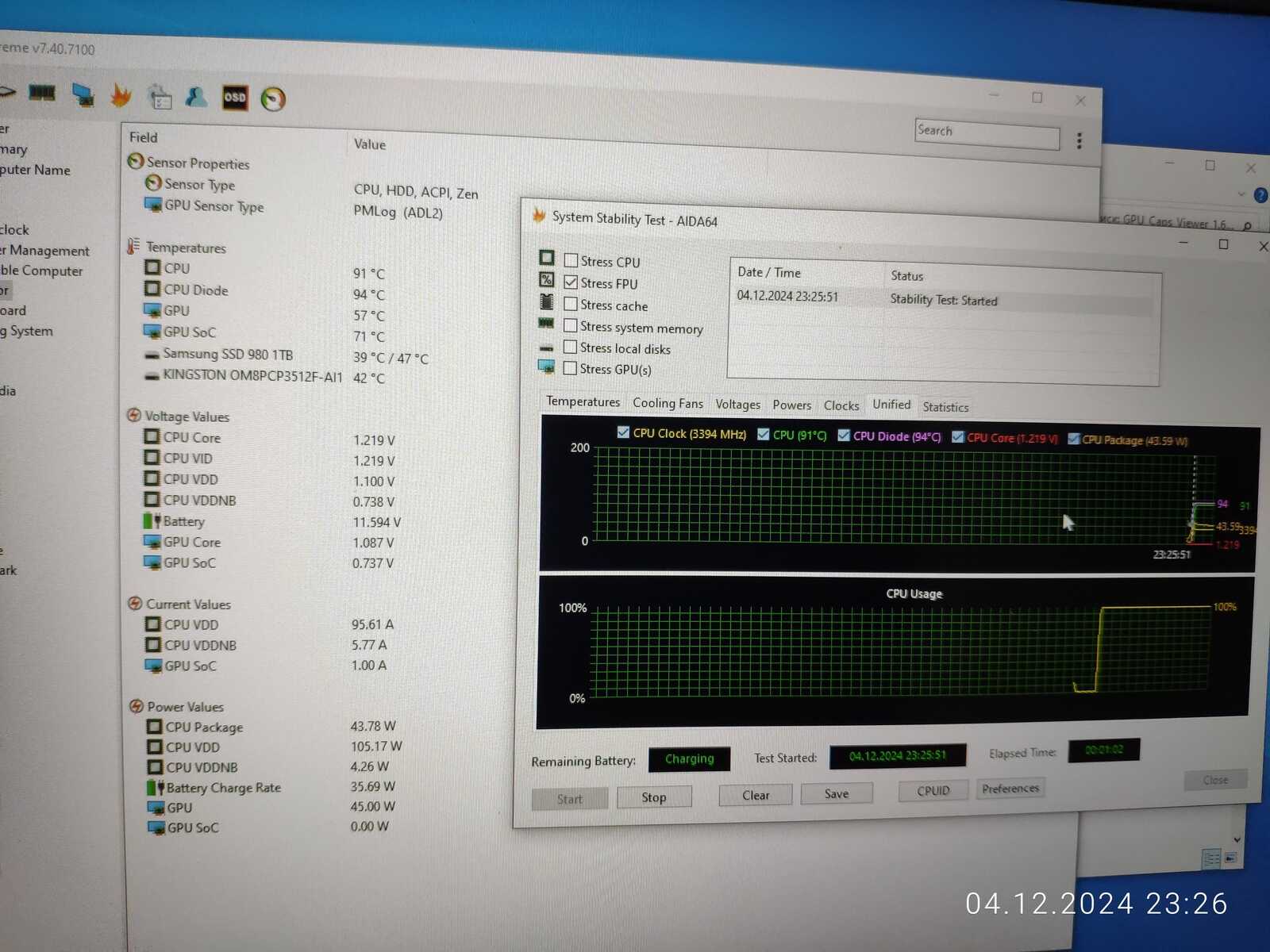
Task: Enable the Stress CPU checkbox
Action: point(571,260)
